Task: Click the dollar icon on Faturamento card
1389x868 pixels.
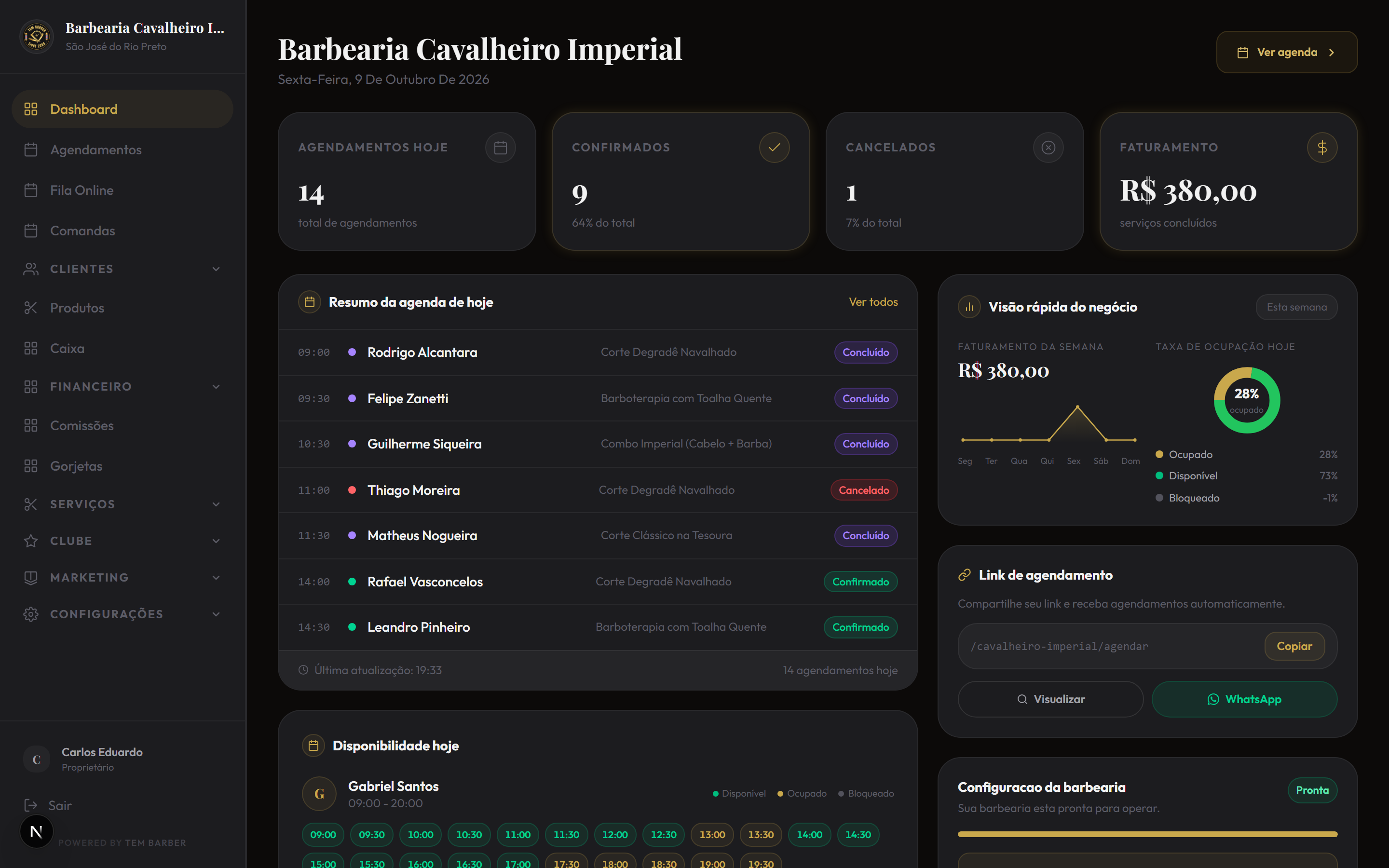Action: pyautogui.click(x=1322, y=148)
